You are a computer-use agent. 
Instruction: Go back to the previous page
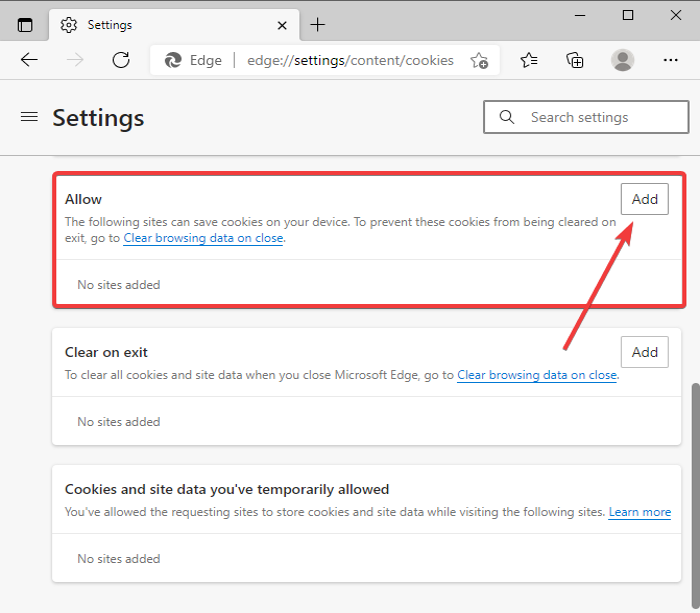[29, 60]
